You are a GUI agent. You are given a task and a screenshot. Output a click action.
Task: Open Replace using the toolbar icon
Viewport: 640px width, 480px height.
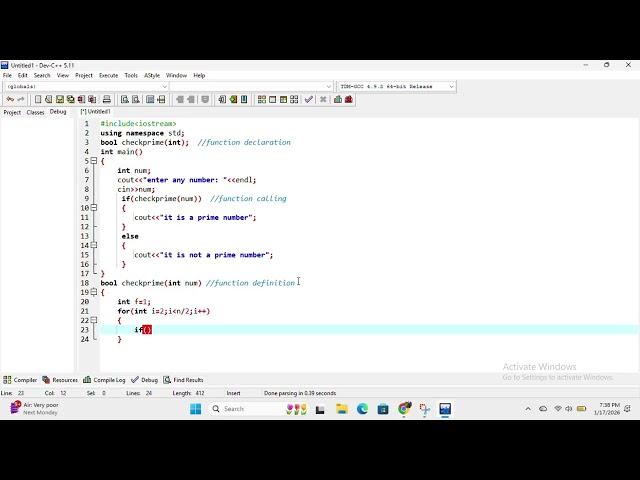pos(136,99)
